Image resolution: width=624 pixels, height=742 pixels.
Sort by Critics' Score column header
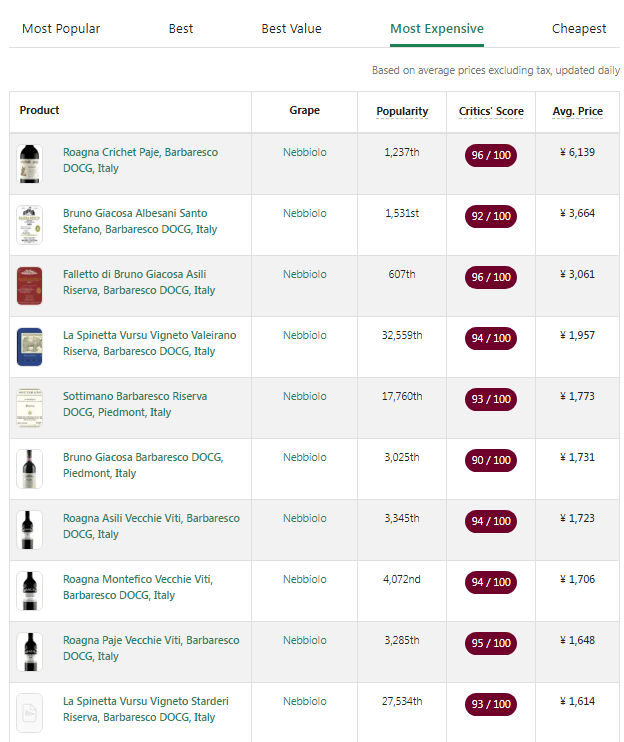(491, 112)
